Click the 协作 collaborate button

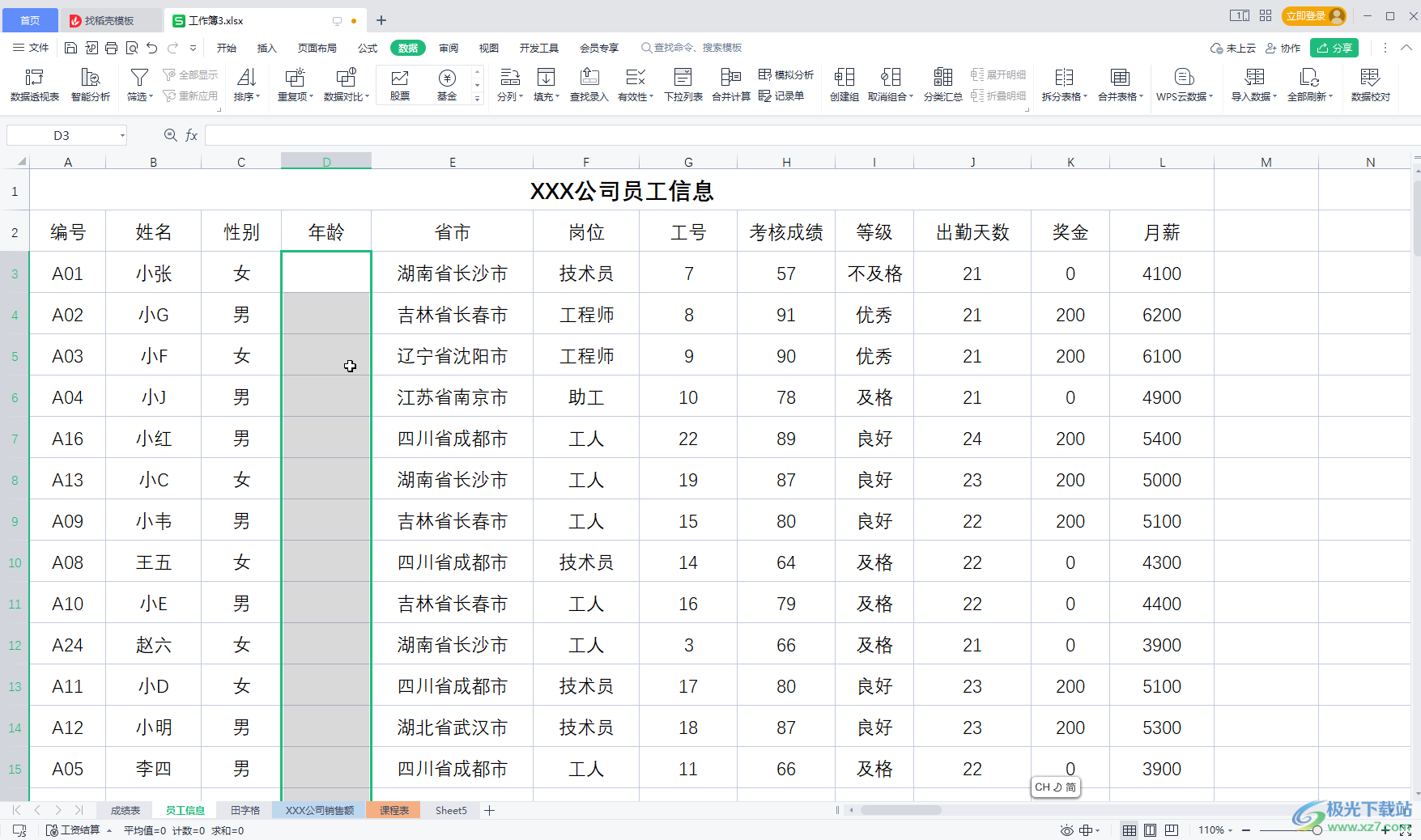pyautogui.click(x=1283, y=48)
